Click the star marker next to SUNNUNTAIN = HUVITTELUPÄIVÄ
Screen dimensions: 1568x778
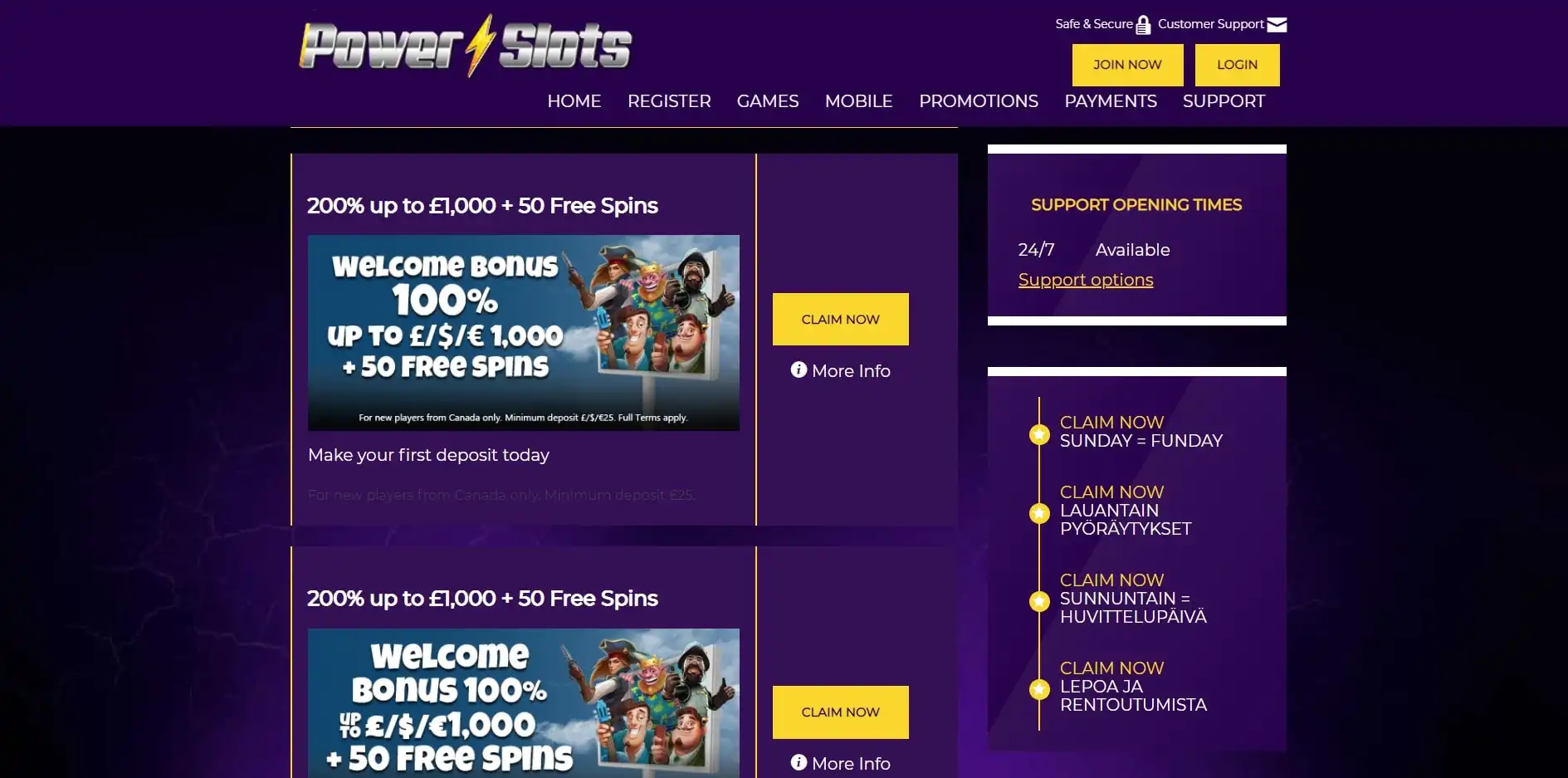(1039, 601)
